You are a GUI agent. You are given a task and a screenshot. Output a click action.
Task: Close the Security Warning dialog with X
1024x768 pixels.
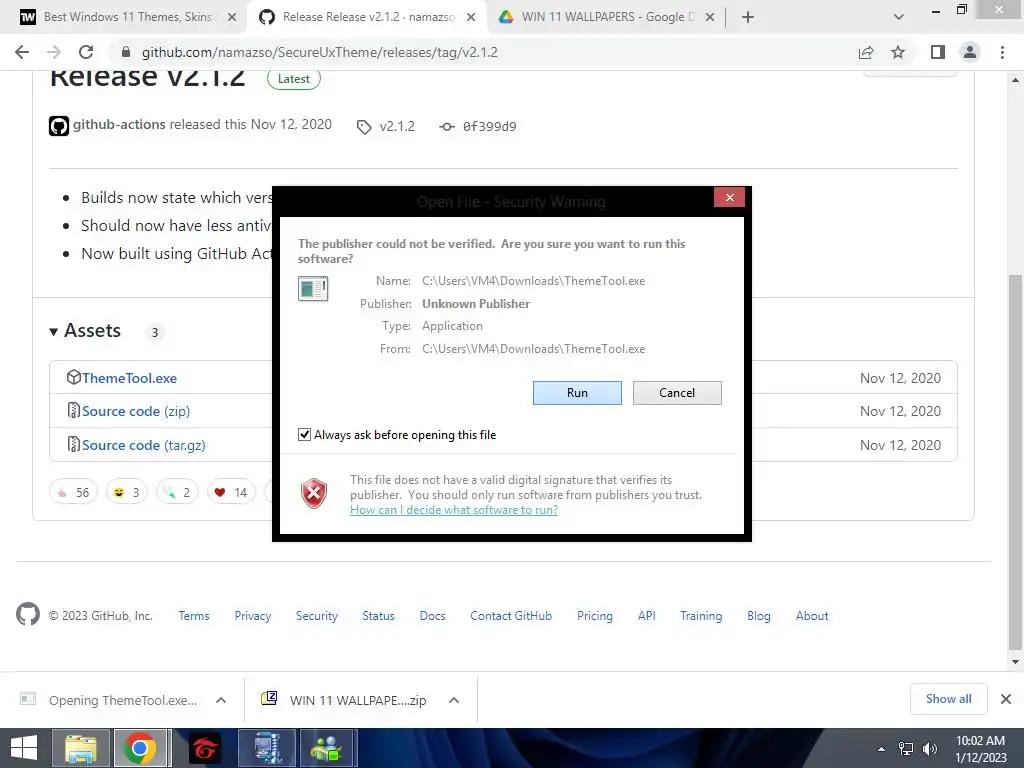pyautogui.click(x=729, y=197)
